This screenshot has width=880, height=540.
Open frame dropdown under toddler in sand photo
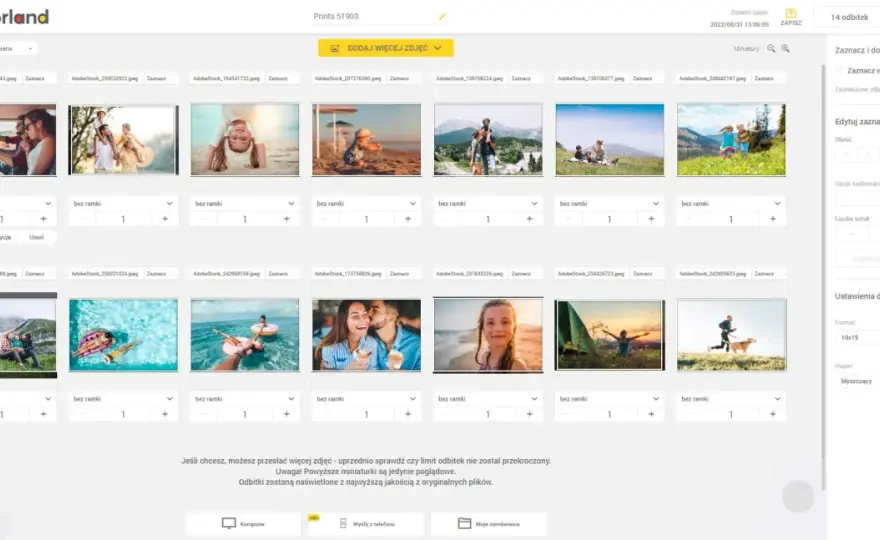coord(366,204)
